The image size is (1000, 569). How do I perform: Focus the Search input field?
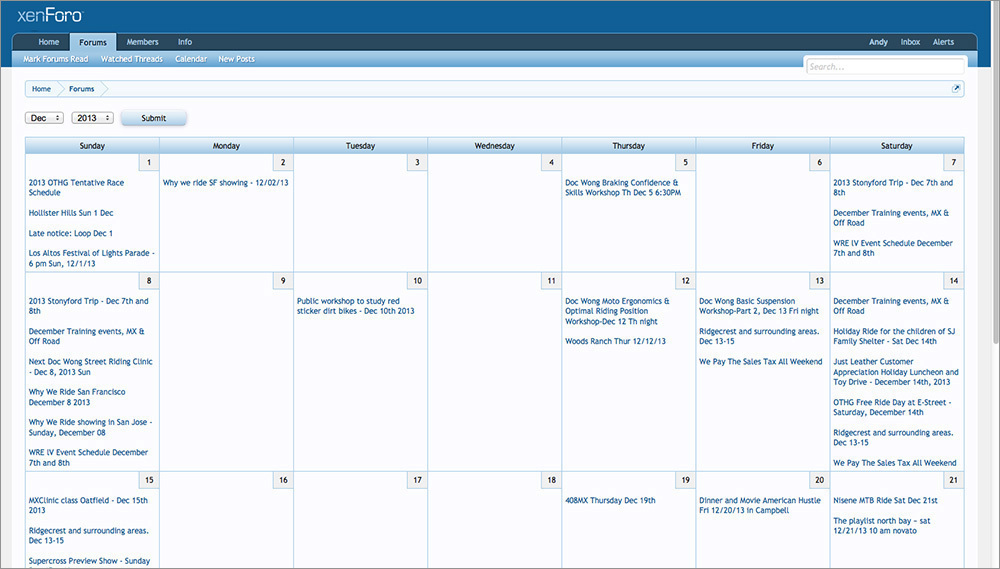pos(886,67)
